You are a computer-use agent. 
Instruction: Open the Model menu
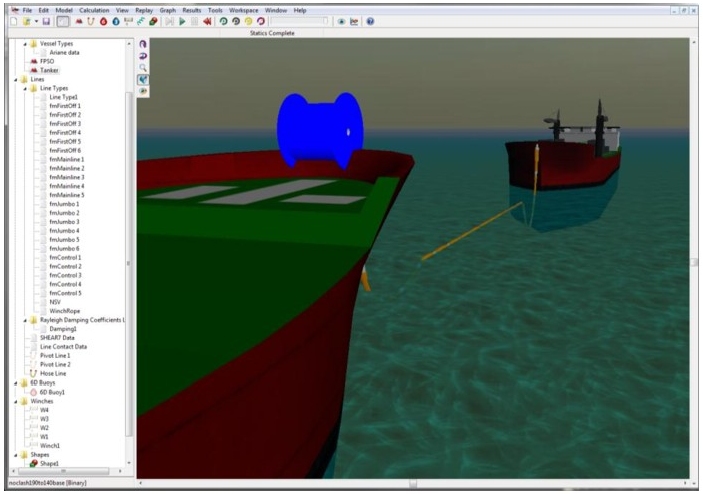point(64,10)
